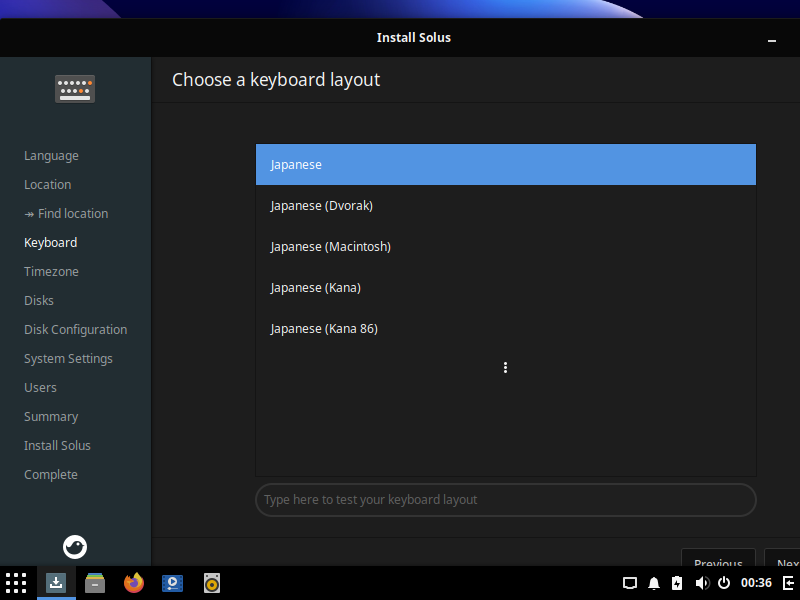800x600 pixels.
Task: Open the Raven sidebar toggle icon
Action: 788,583
